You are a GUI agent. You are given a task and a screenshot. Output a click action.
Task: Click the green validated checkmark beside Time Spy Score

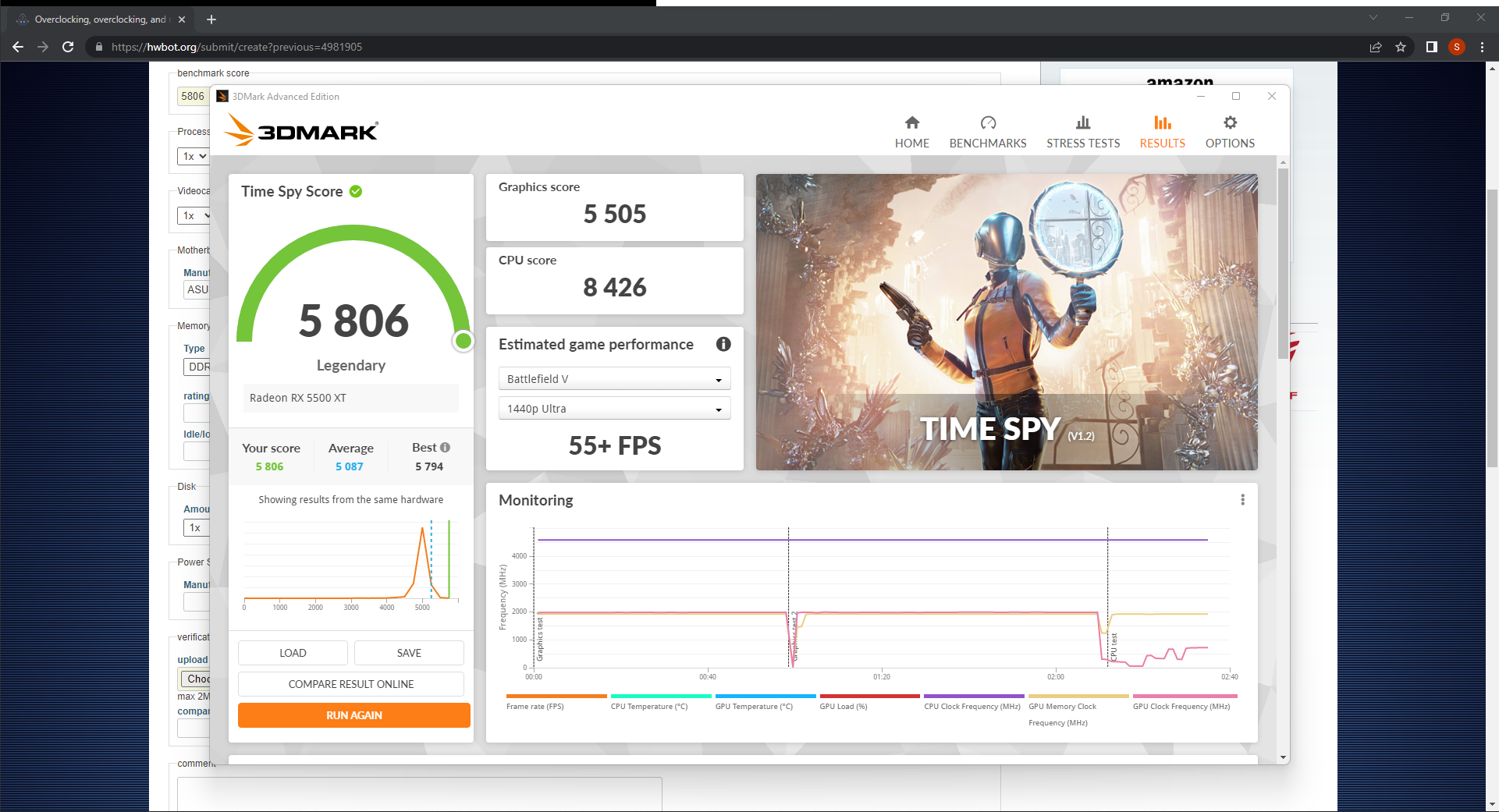tap(356, 191)
